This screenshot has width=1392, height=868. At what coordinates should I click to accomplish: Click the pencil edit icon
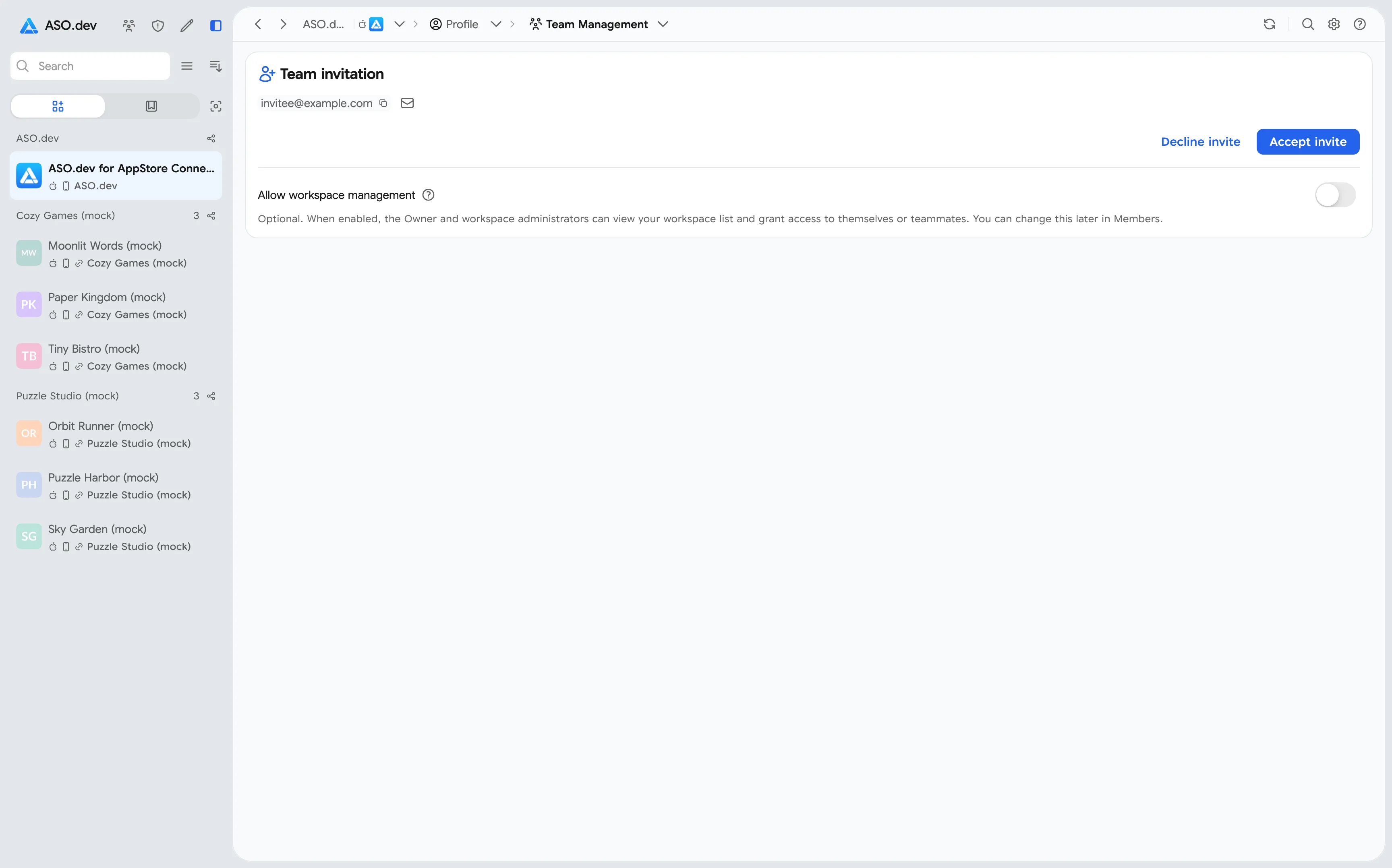click(x=186, y=25)
